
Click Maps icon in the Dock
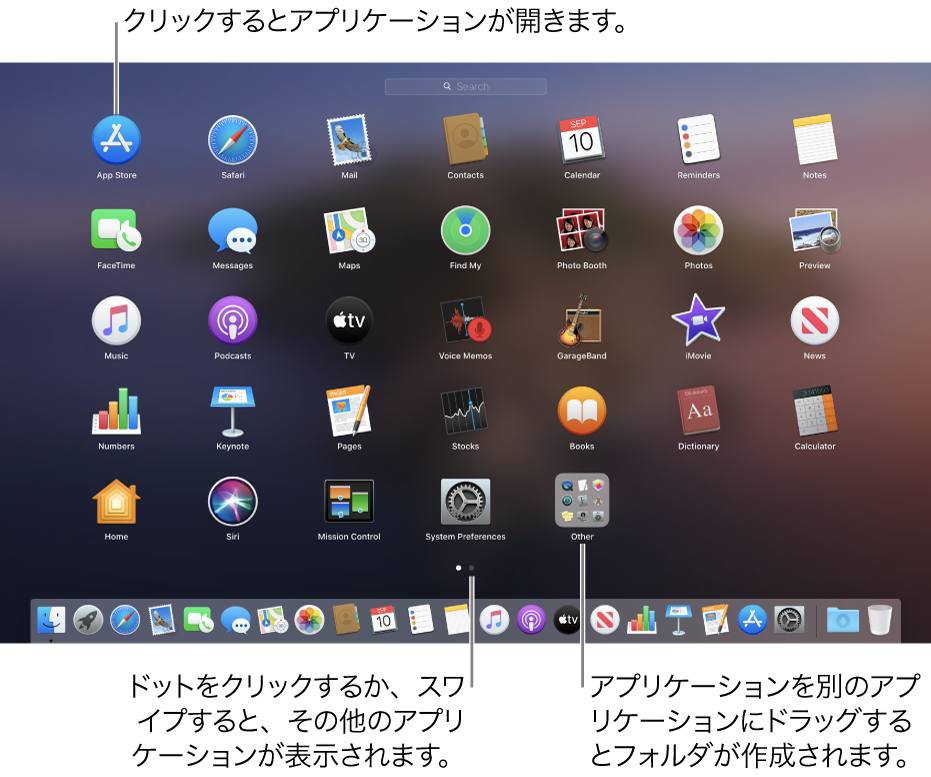[273, 620]
